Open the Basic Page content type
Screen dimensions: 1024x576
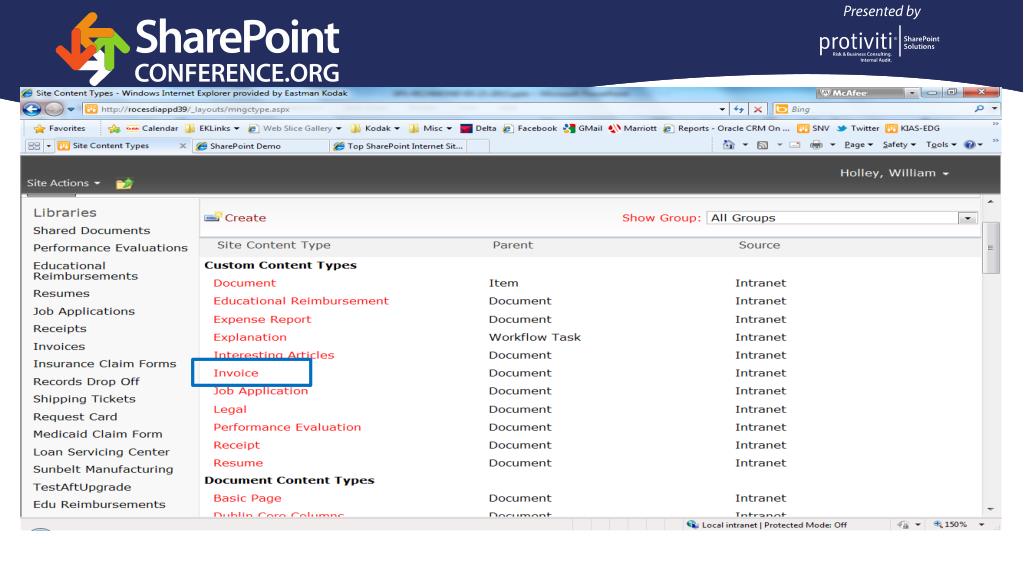coord(247,498)
